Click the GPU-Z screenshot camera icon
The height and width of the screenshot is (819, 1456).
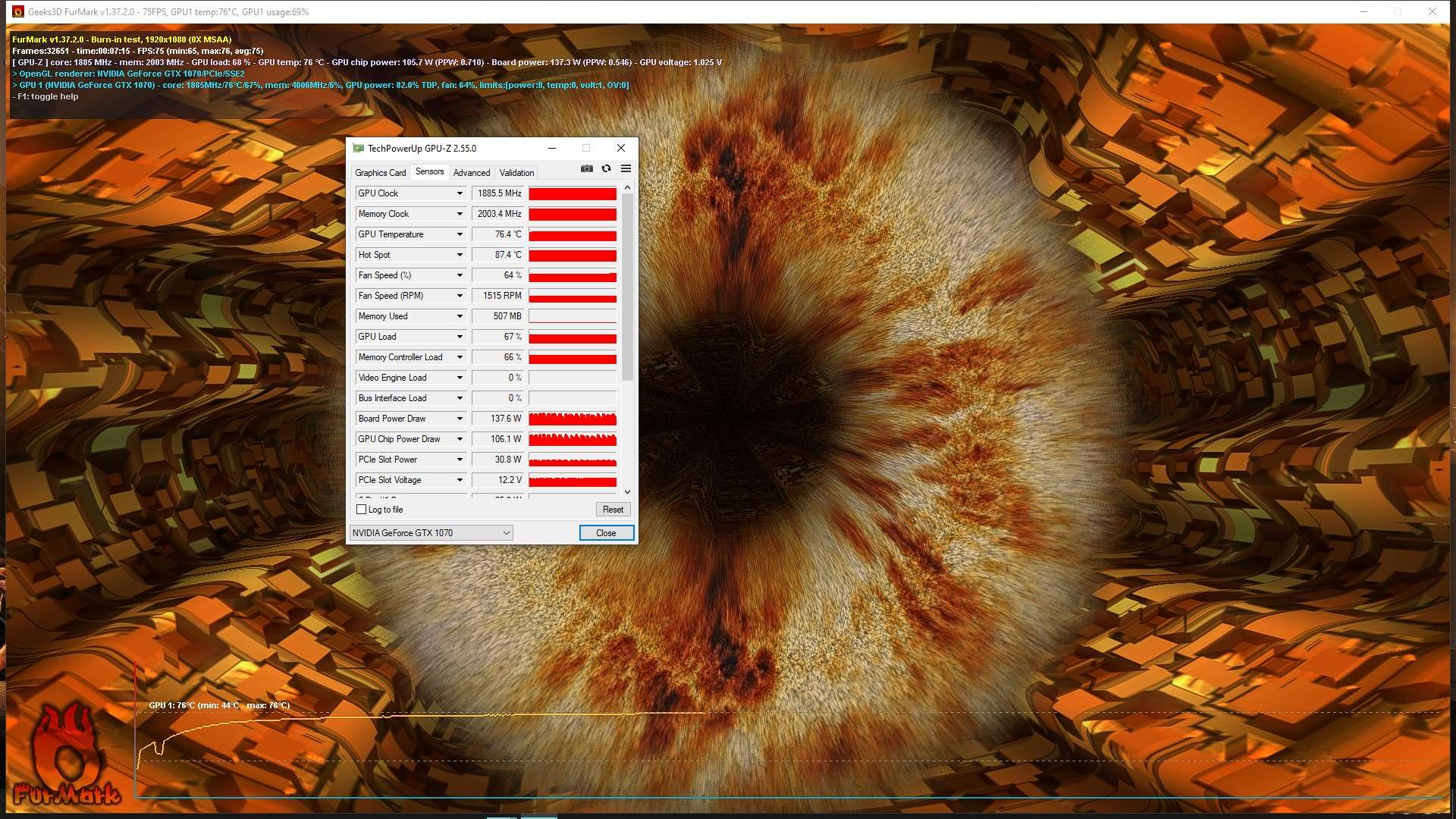[x=586, y=168]
